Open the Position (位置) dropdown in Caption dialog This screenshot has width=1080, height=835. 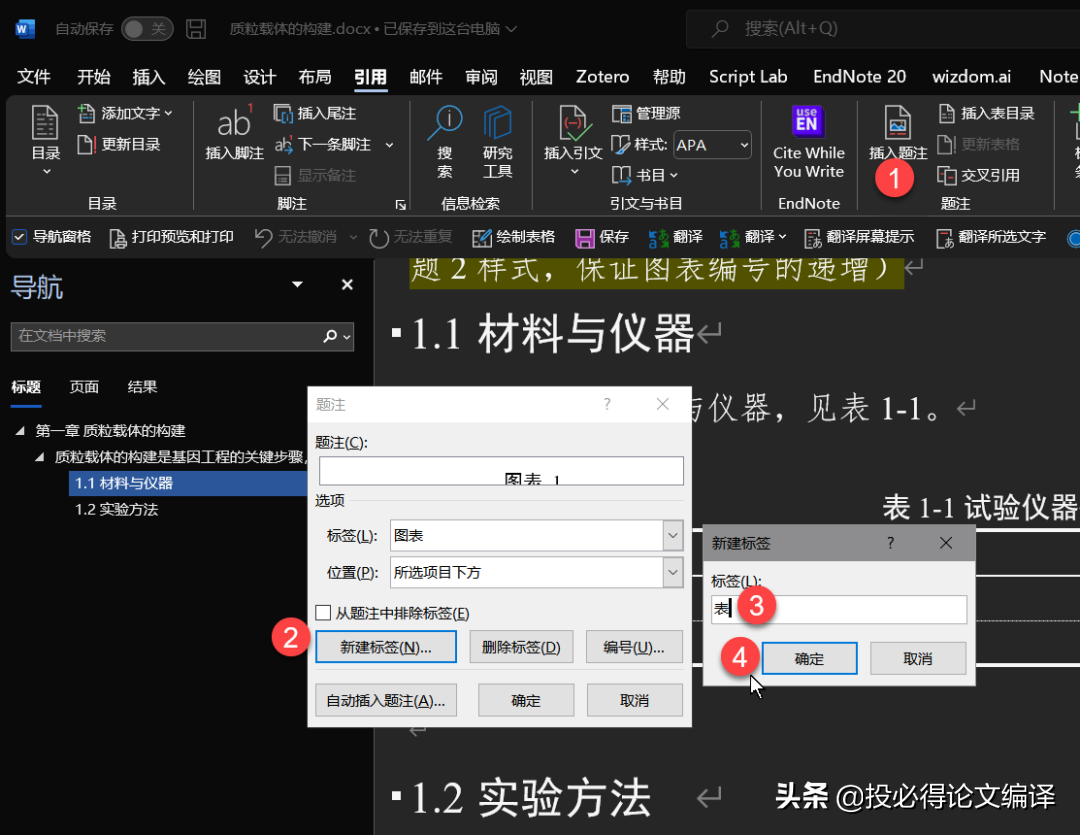(x=672, y=573)
